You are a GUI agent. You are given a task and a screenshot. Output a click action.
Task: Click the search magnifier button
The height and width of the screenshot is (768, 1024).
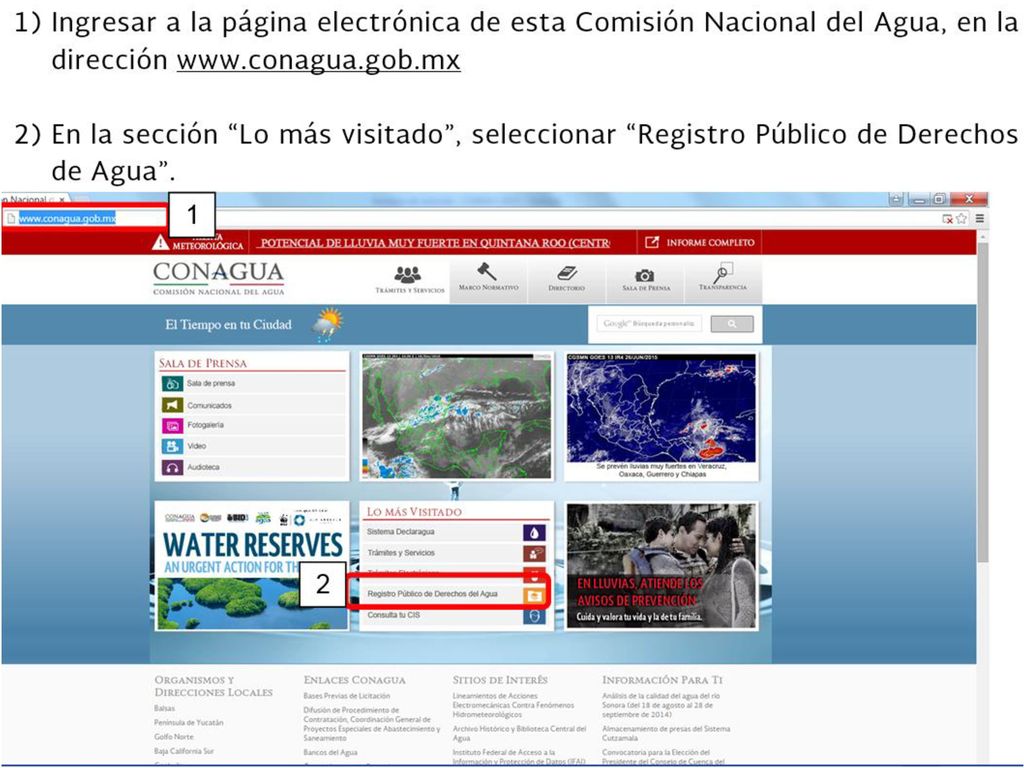click(732, 324)
